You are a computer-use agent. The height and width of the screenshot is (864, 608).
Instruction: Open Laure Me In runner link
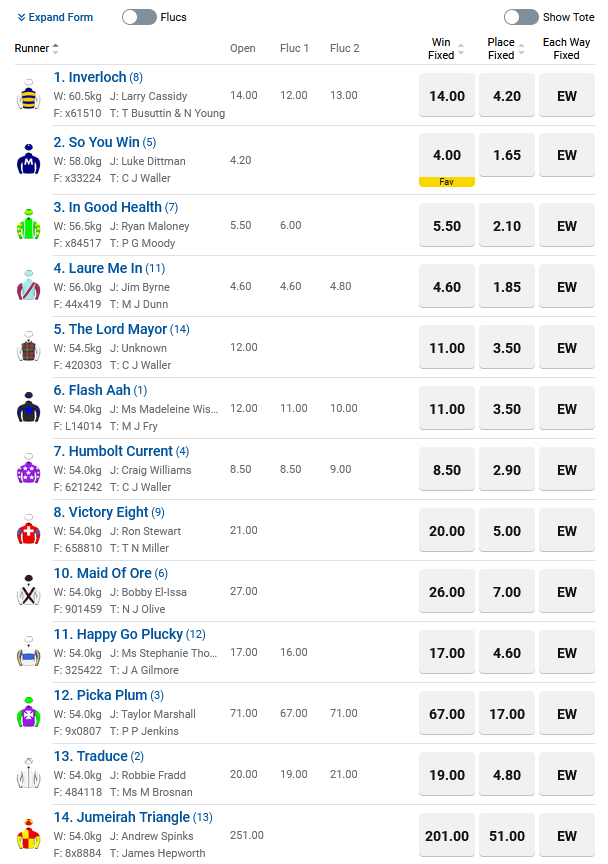(98, 268)
